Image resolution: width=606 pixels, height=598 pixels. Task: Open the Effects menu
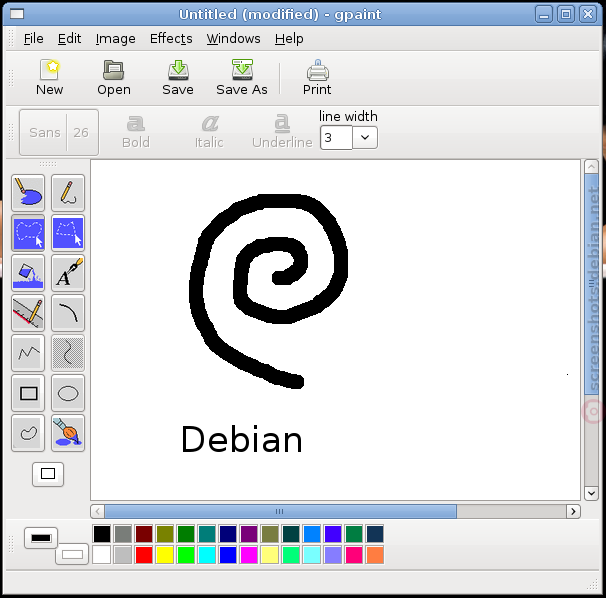click(171, 39)
